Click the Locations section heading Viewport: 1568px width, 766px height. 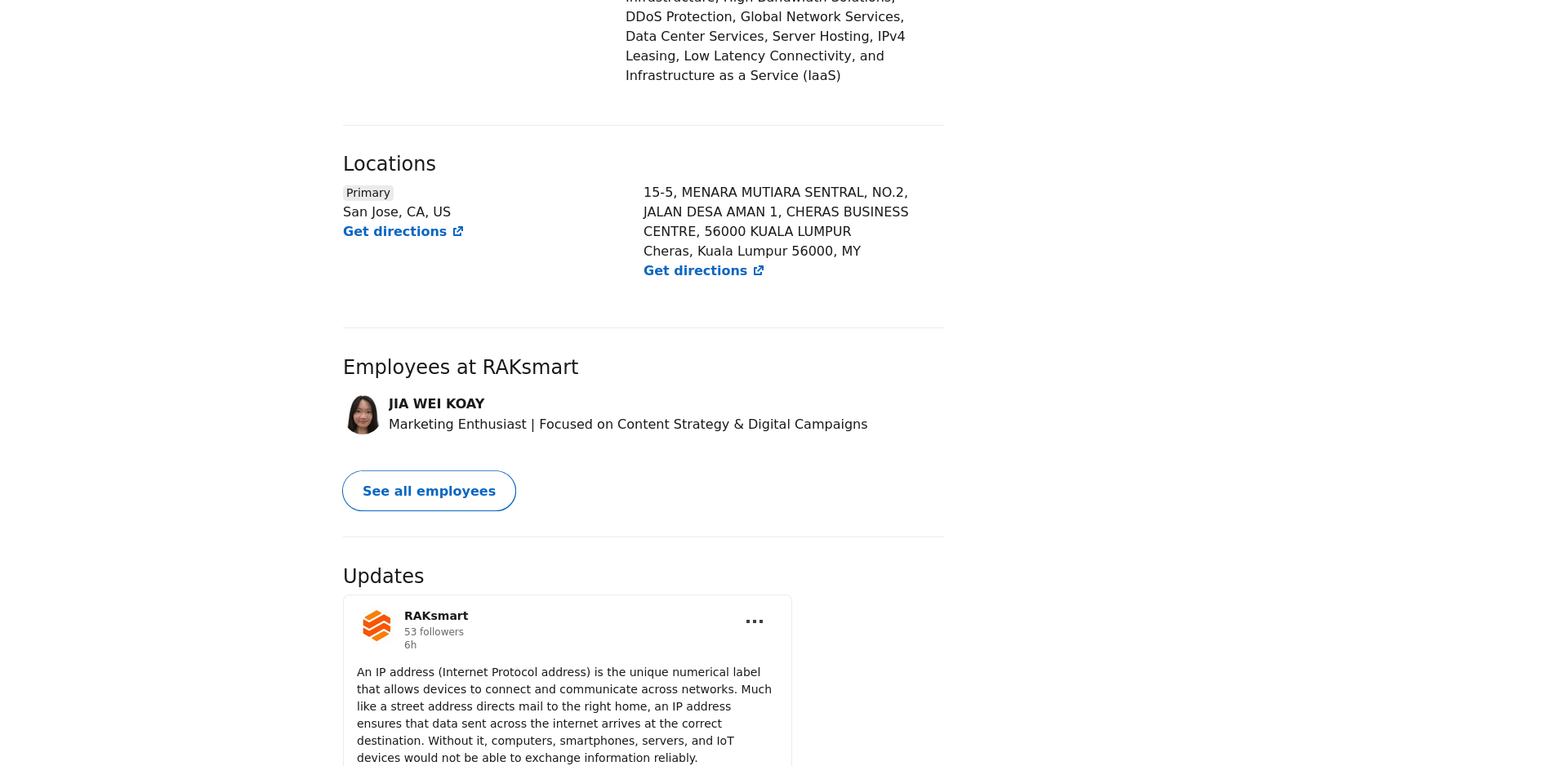[390, 164]
